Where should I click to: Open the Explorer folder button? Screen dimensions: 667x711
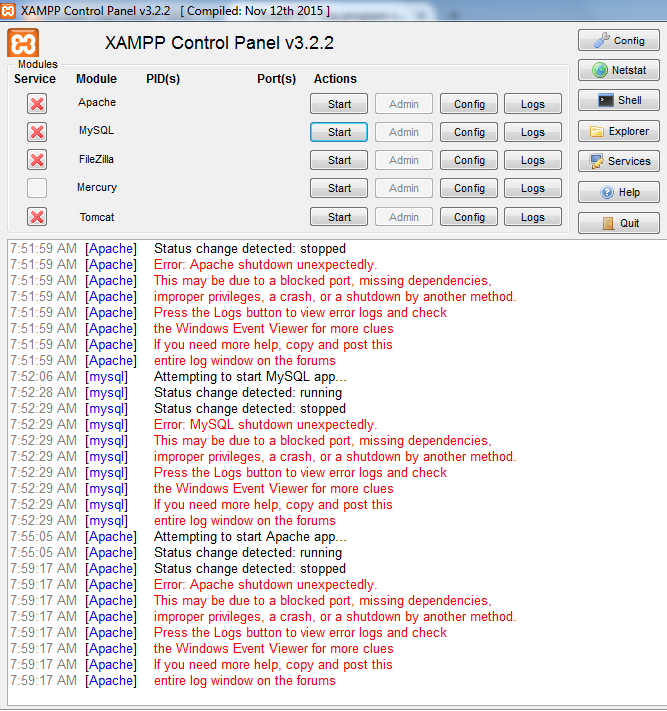point(618,131)
